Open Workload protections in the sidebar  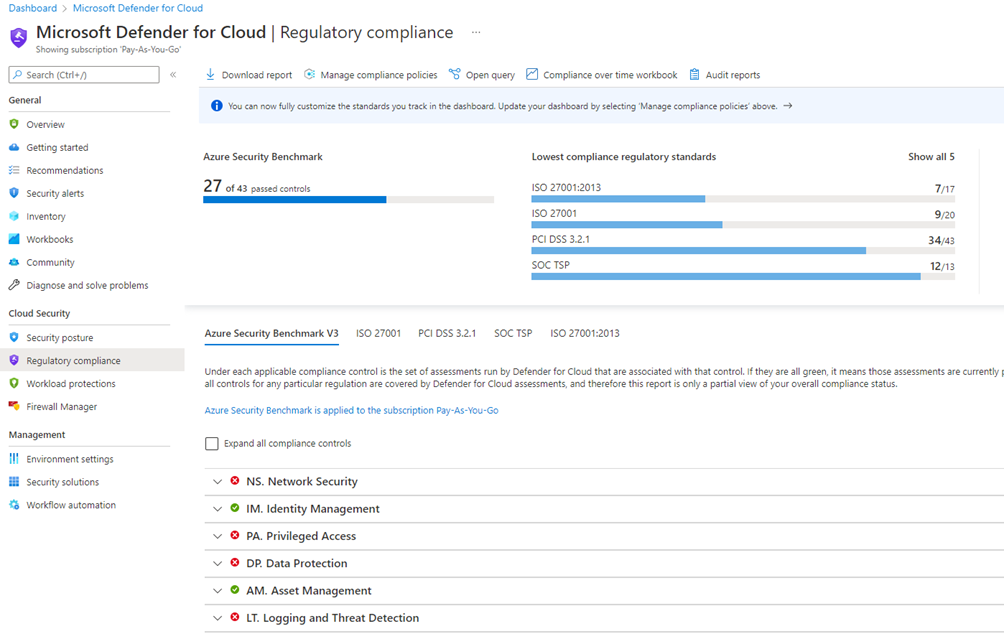coord(71,384)
